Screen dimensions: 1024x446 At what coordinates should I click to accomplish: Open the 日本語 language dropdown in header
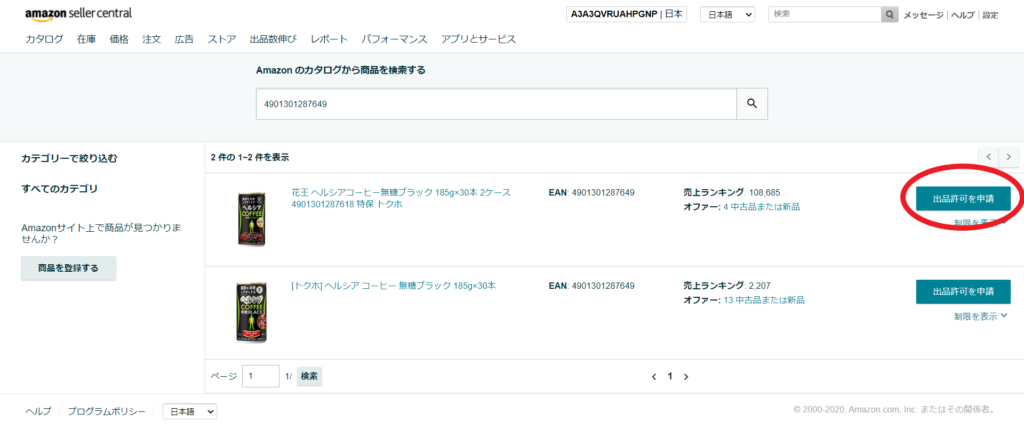pos(728,14)
